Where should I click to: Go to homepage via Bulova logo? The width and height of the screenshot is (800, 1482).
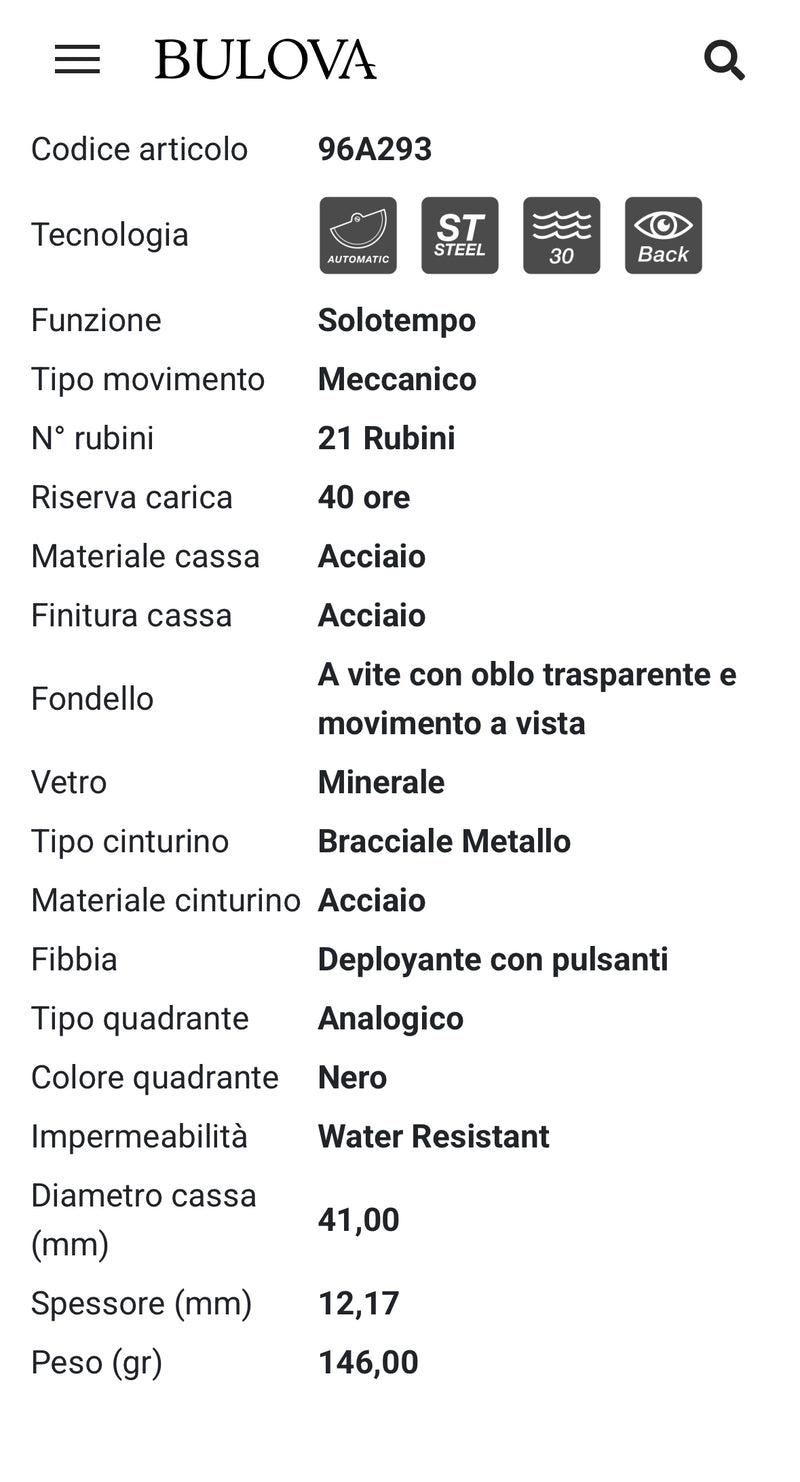click(266, 60)
